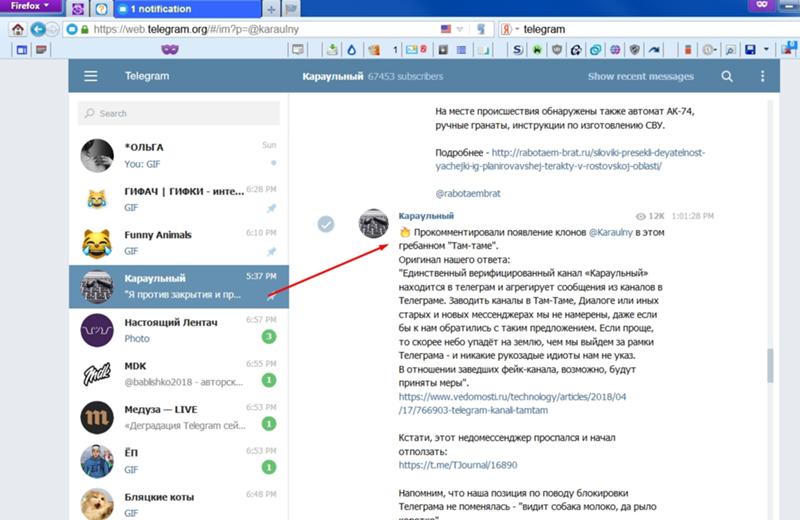The height and width of the screenshot is (520, 800).
Task: Click the Караульный channel title in header
Action: [x=333, y=77]
